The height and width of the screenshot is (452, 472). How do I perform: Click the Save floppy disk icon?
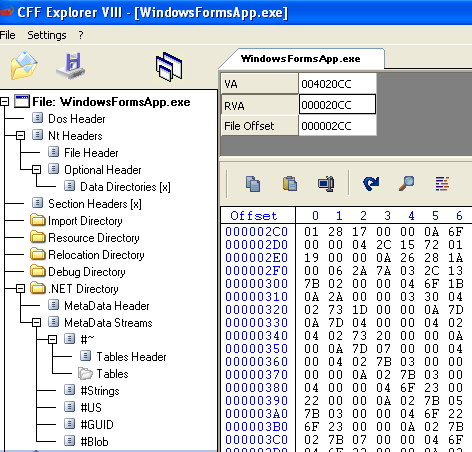pyautogui.click(x=71, y=65)
